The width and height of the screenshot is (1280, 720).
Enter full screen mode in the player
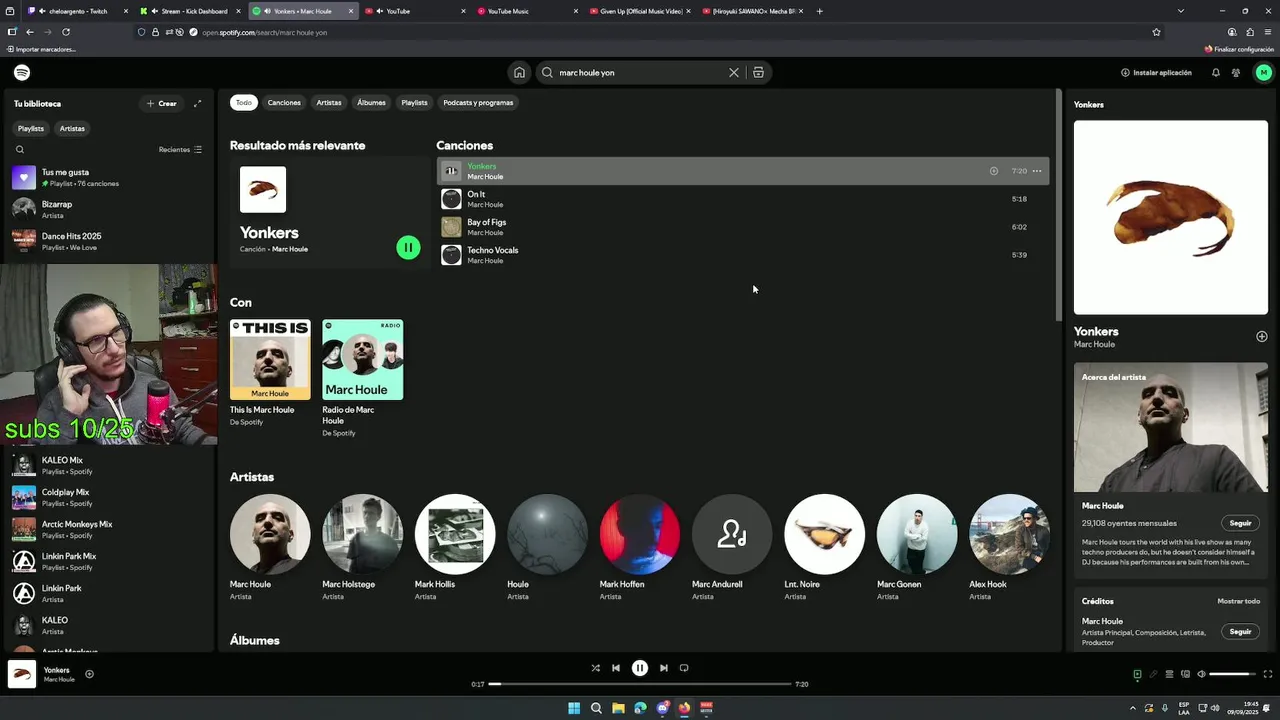[x=1268, y=674]
